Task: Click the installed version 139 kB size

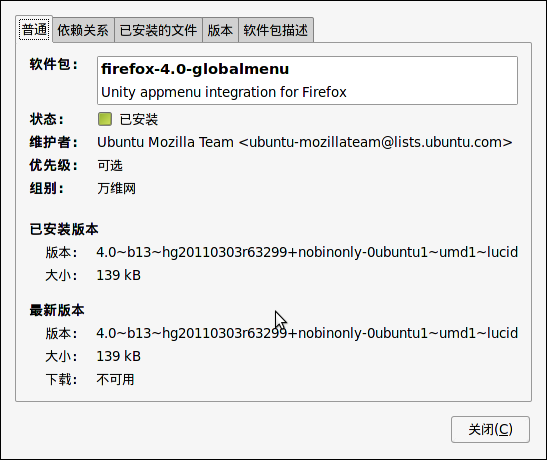Action: click(119, 275)
